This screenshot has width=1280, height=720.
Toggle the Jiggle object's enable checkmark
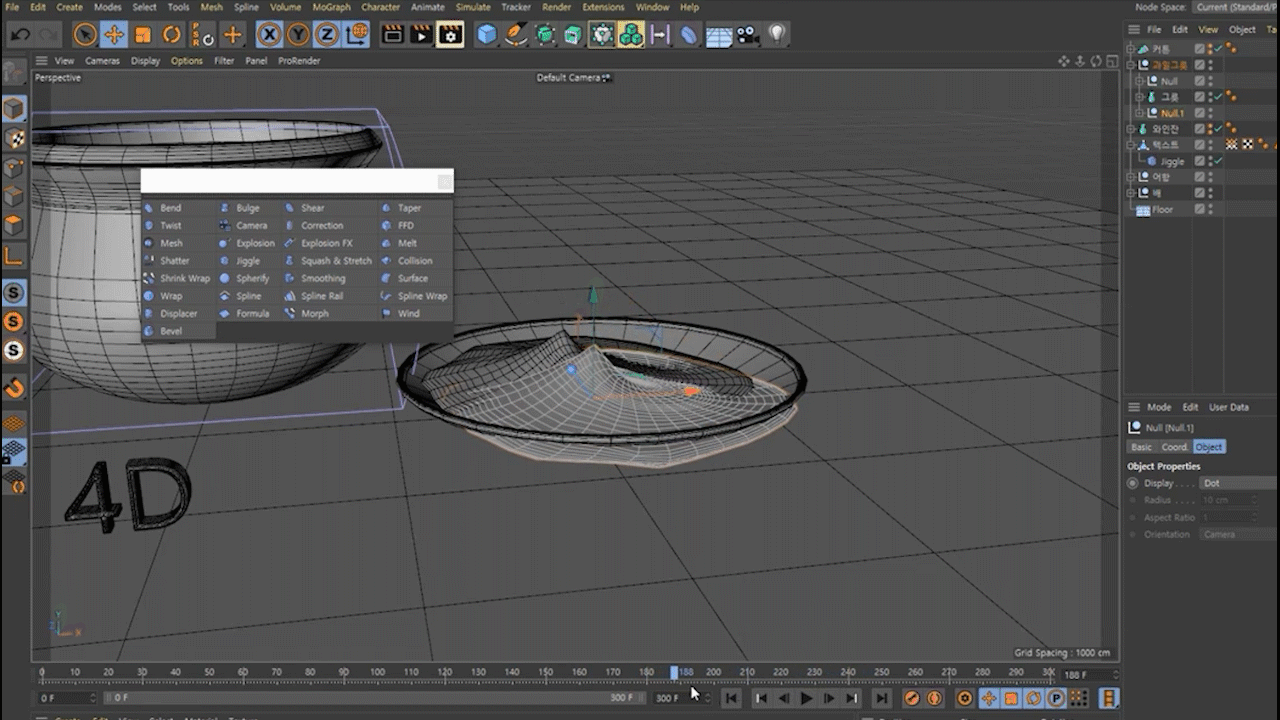click(x=1220, y=161)
